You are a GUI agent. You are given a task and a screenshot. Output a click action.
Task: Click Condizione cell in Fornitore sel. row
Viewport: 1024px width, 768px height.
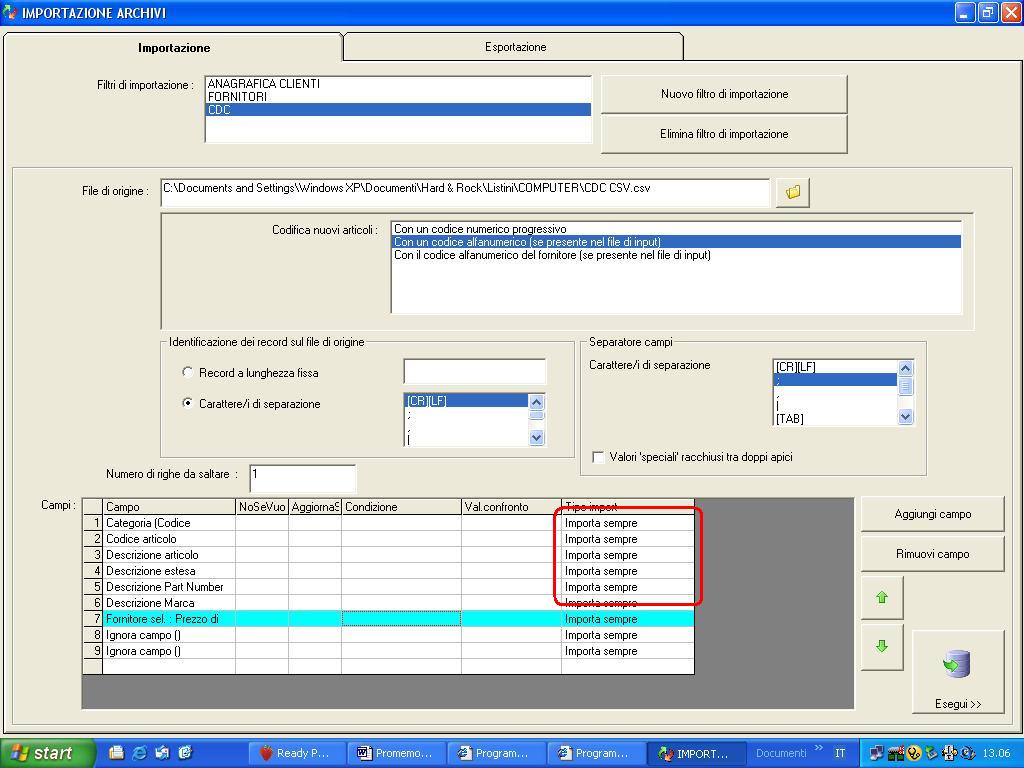tap(401, 619)
